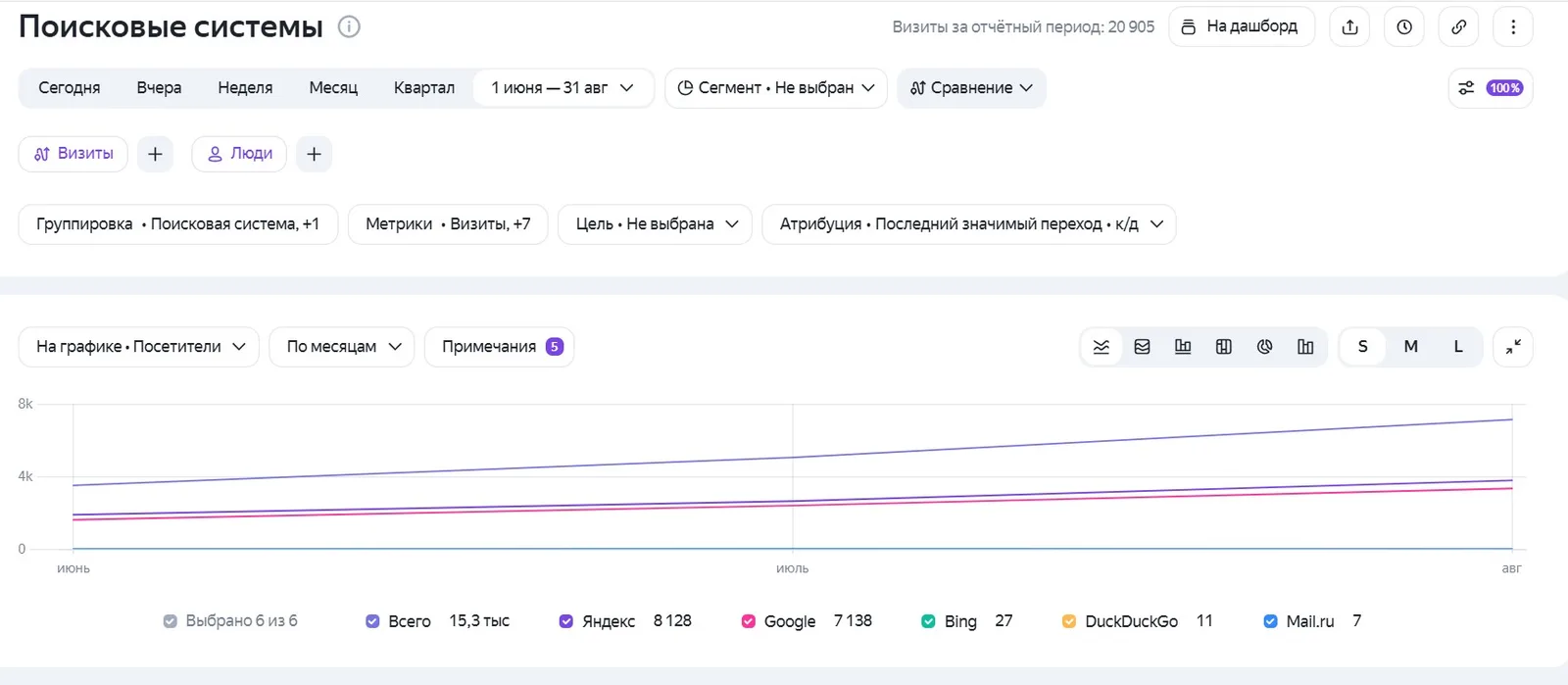Screen dimensions: 1568x685
Task: Switch chart size to M
Action: [1411, 347]
